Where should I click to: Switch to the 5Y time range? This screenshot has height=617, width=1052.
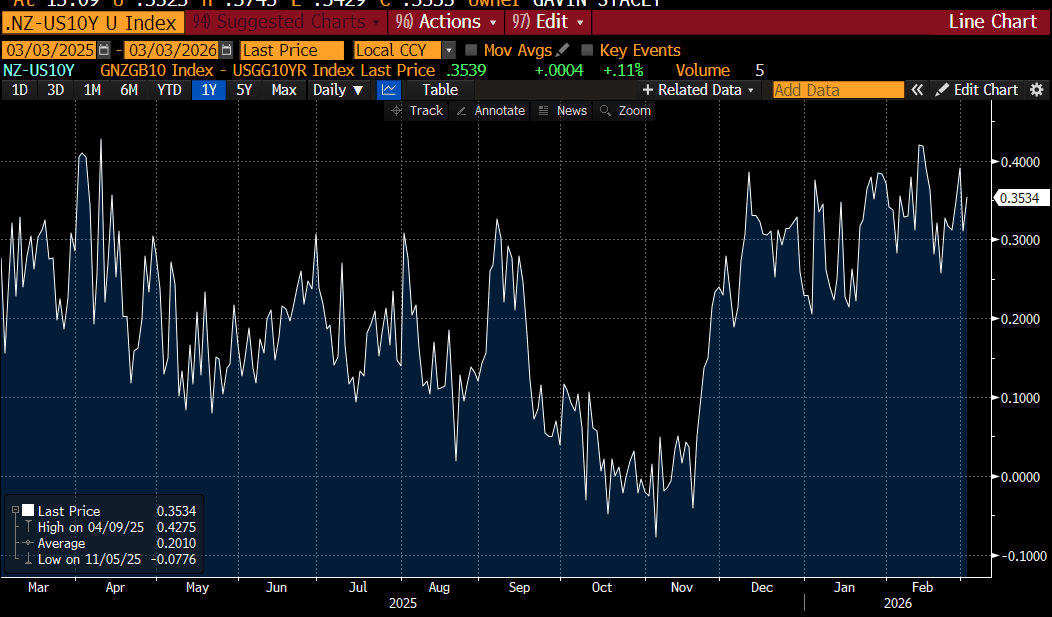tap(244, 90)
